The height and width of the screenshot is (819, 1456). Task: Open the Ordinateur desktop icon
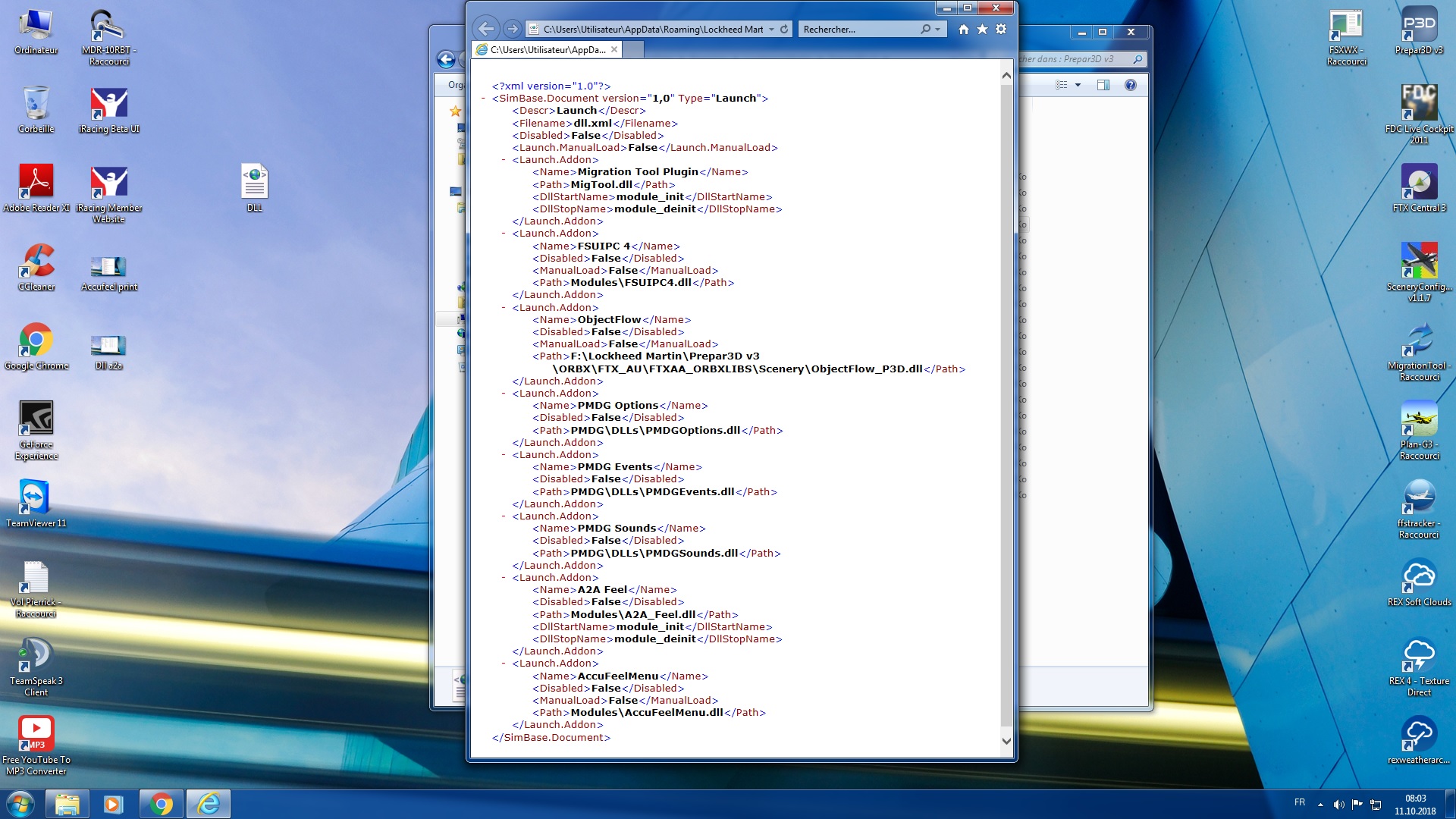pyautogui.click(x=36, y=31)
